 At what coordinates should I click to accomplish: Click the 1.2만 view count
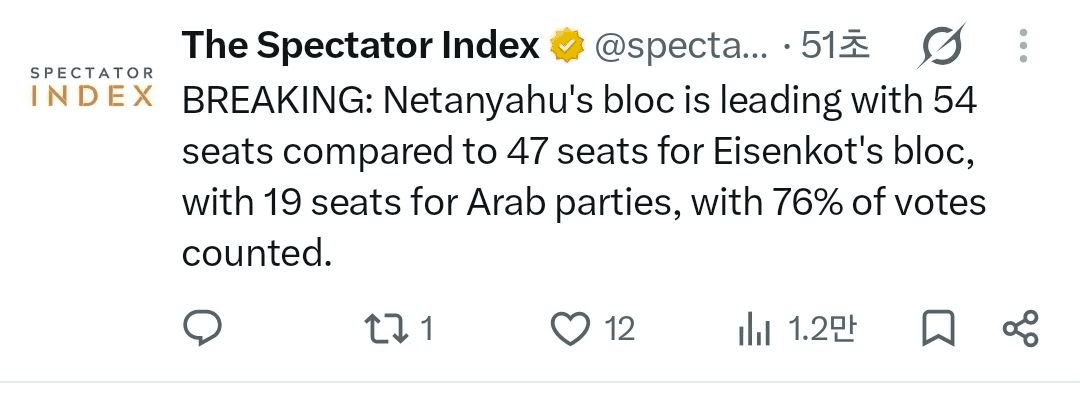point(822,329)
